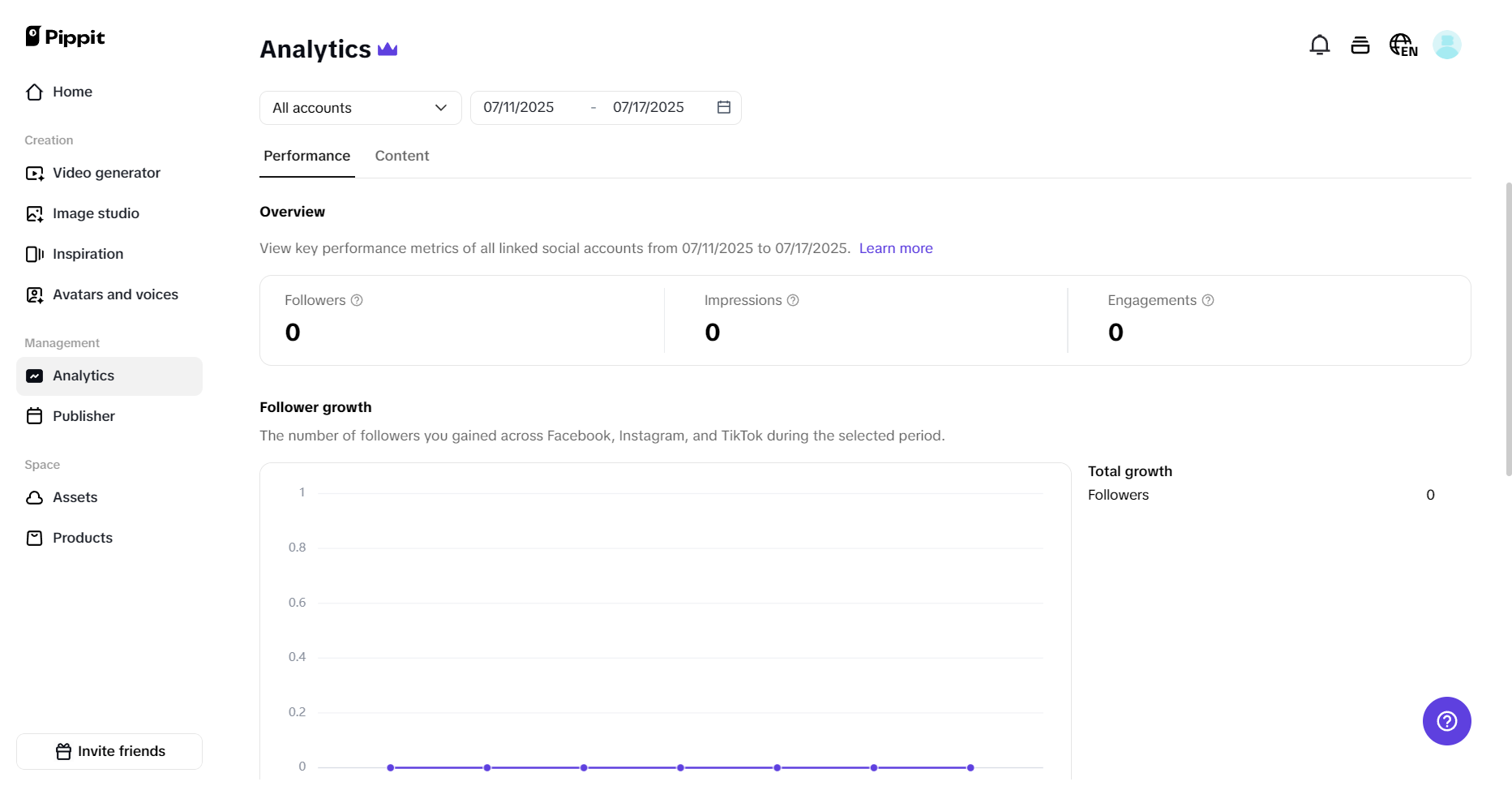Open the Assets space
This screenshot has height=786, width=1512.
[75, 497]
